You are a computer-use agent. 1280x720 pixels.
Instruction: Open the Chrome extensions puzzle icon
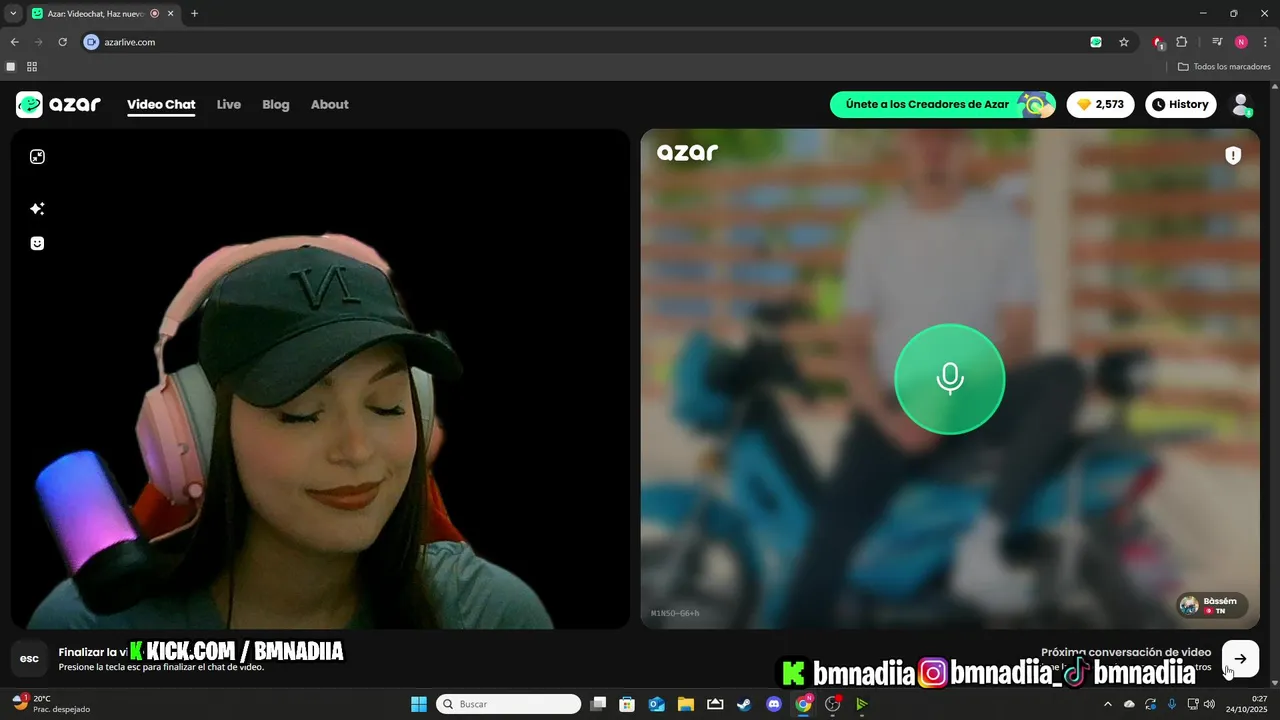[x=1182, y=42]
